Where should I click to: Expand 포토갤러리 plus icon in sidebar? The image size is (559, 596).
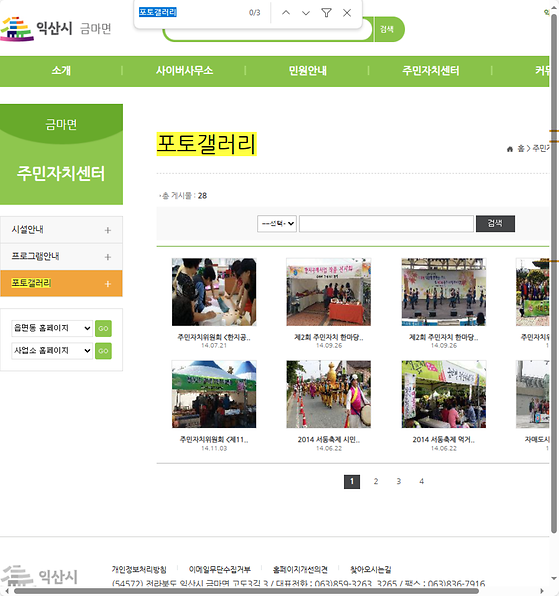108,284
